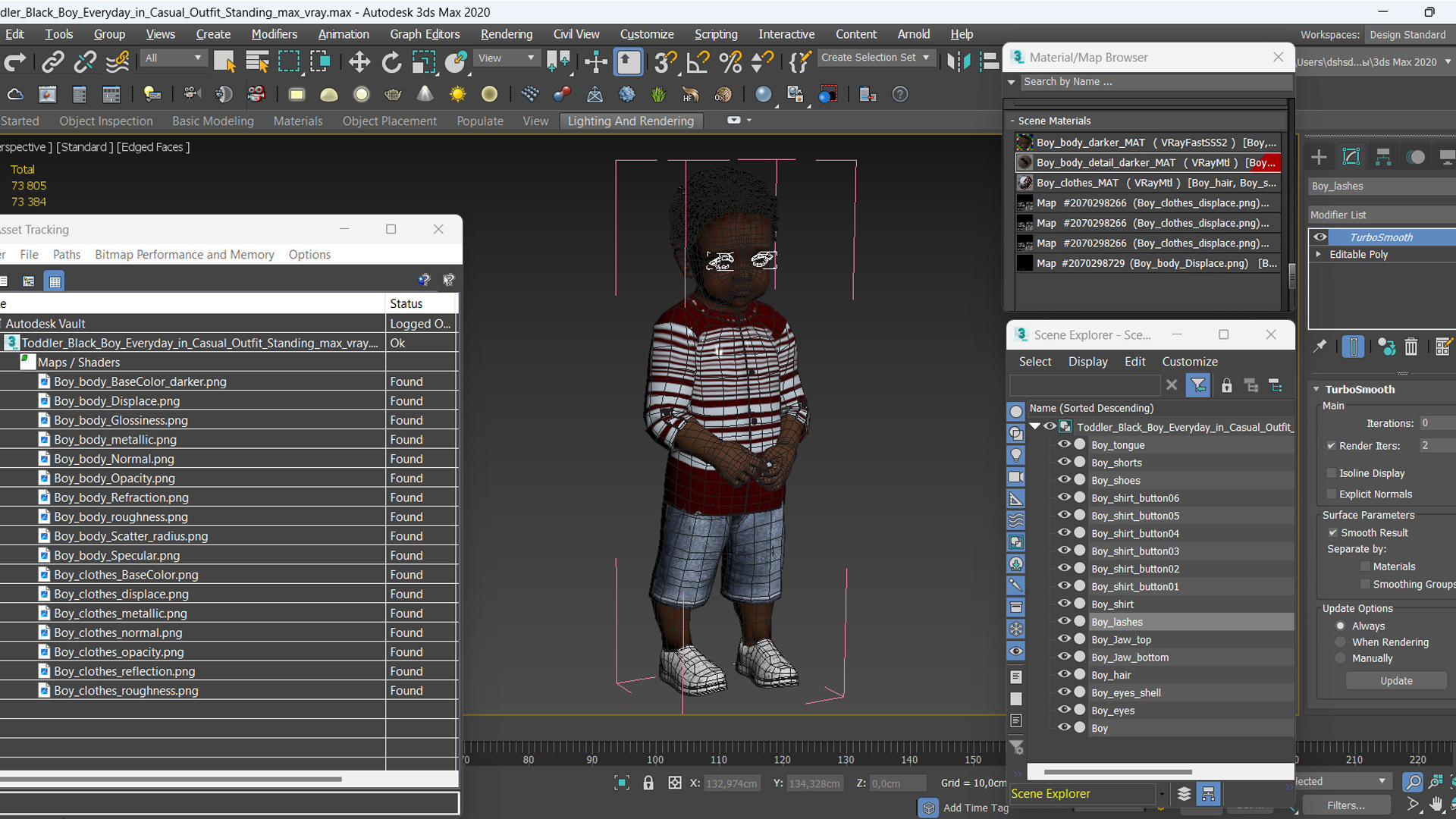
Task: Collapse the Toddler_Black_Boy scene tree node
Action: click(x=1034, y=426)
